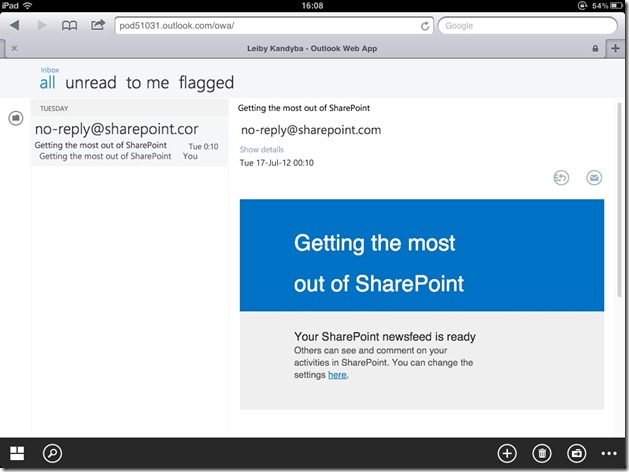Viewport: 629px width, 472px height.
Task: Tap the TUESDAY group header
Action: 130,108
